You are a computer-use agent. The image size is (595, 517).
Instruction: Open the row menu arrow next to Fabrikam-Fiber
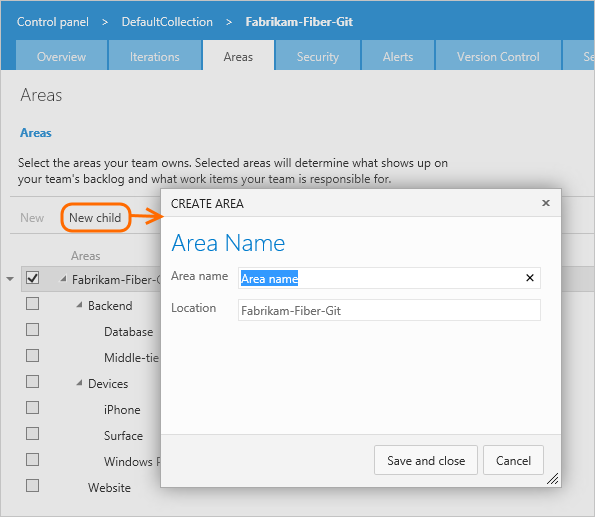[x=10, y=279]
